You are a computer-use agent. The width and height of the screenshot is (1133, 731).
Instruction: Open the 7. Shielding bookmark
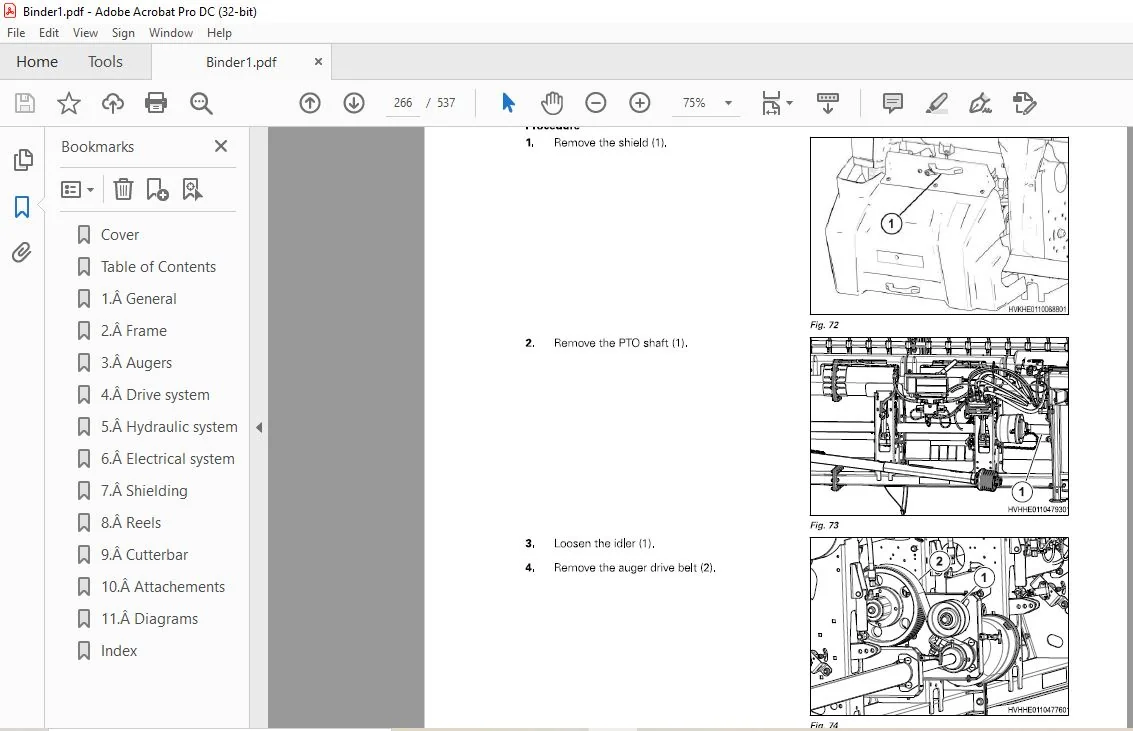pyautogui.click(x=145, y=490)
